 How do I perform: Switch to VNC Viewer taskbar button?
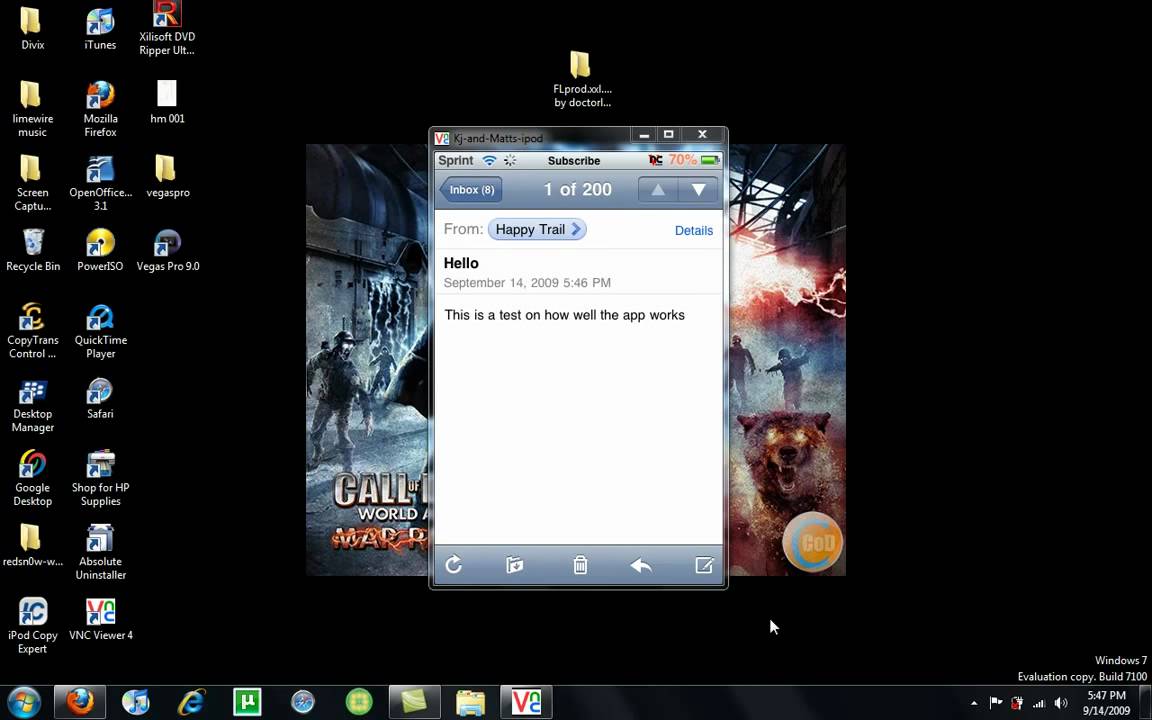point(526,702)
